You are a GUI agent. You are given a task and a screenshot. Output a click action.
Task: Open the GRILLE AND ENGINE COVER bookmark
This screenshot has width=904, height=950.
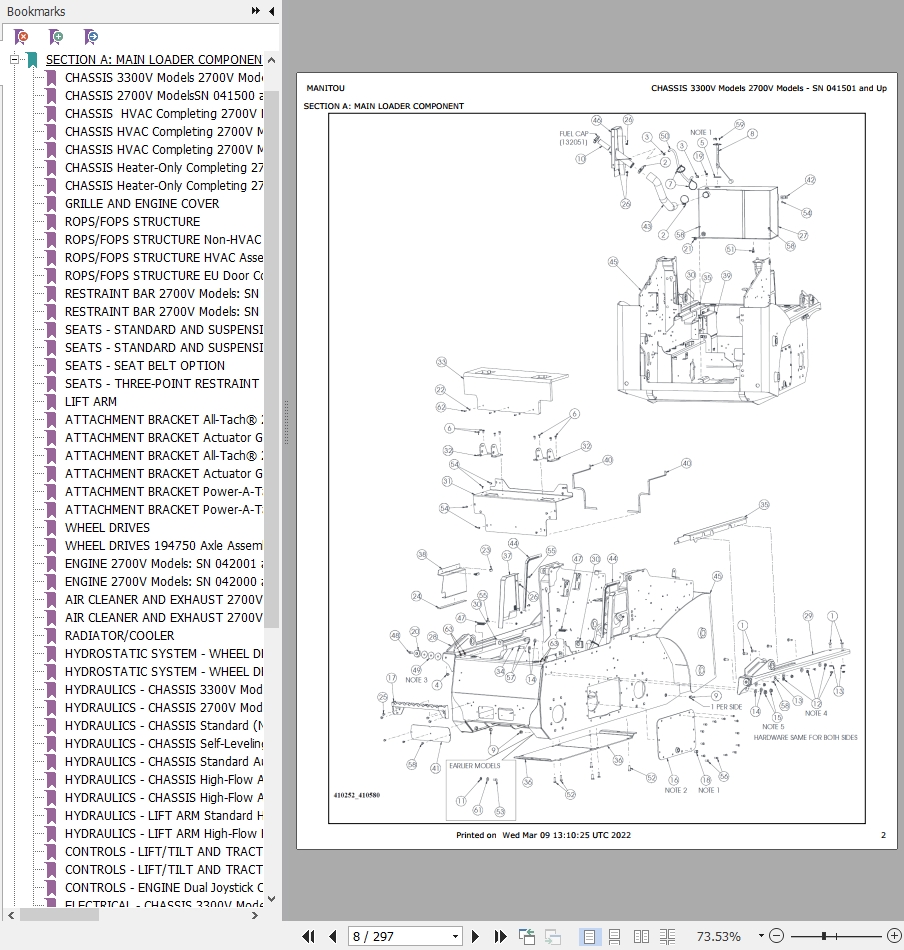point(142,204)
